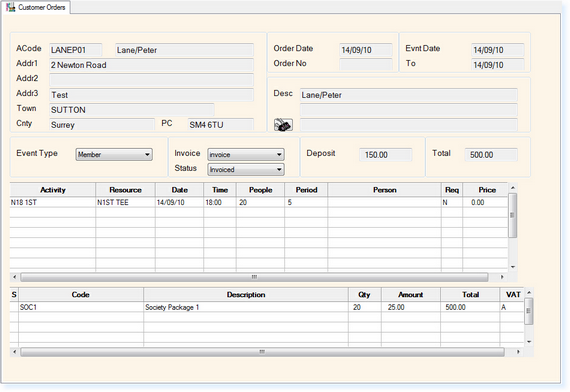Click the Req cell showing N
Viewport: 570px width, 392px height.
point(452,203)
